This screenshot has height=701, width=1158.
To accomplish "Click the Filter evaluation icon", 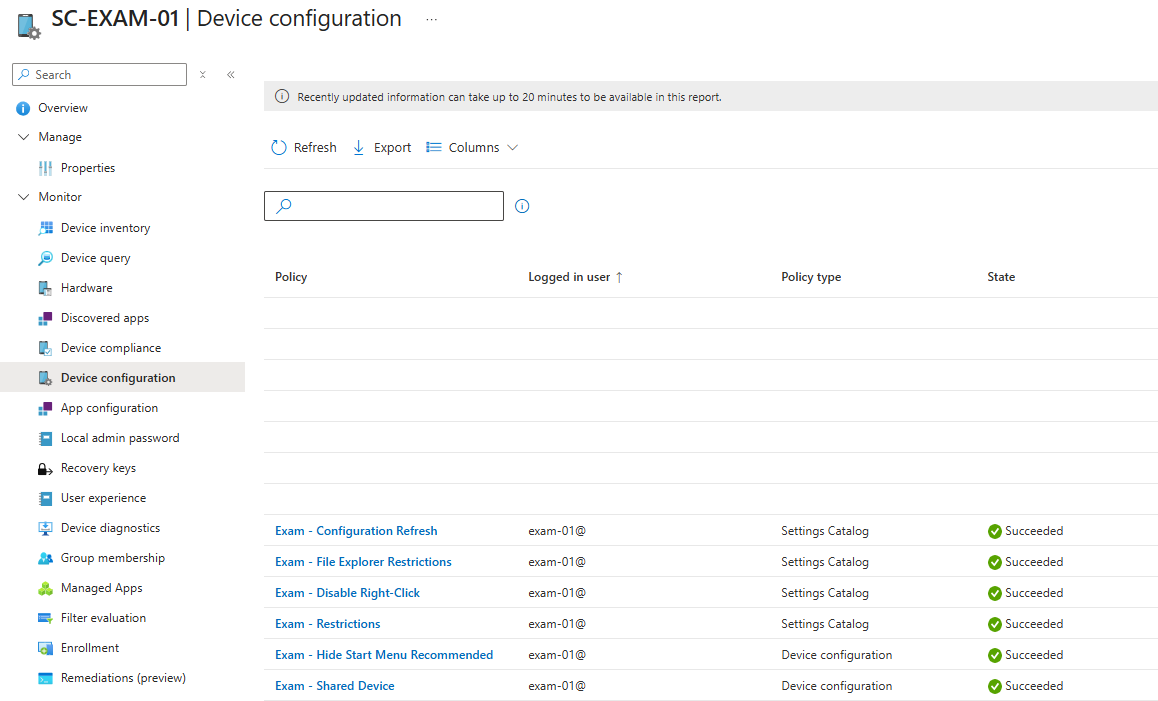I will pyautogui.click(x=45, y=619).
